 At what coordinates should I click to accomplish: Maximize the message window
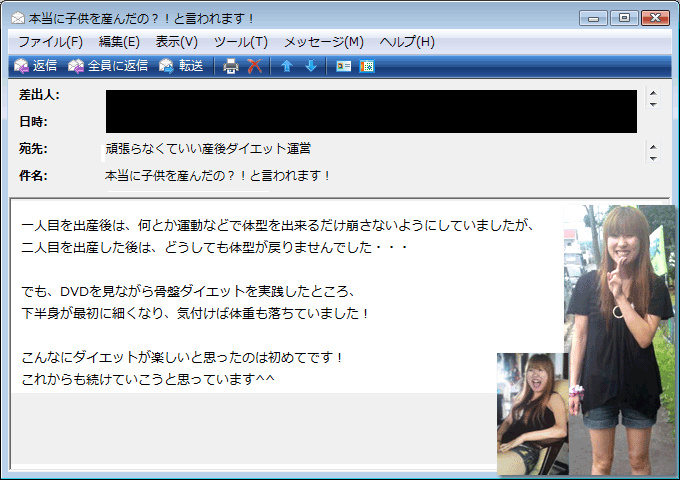click(x=624, y=18)
